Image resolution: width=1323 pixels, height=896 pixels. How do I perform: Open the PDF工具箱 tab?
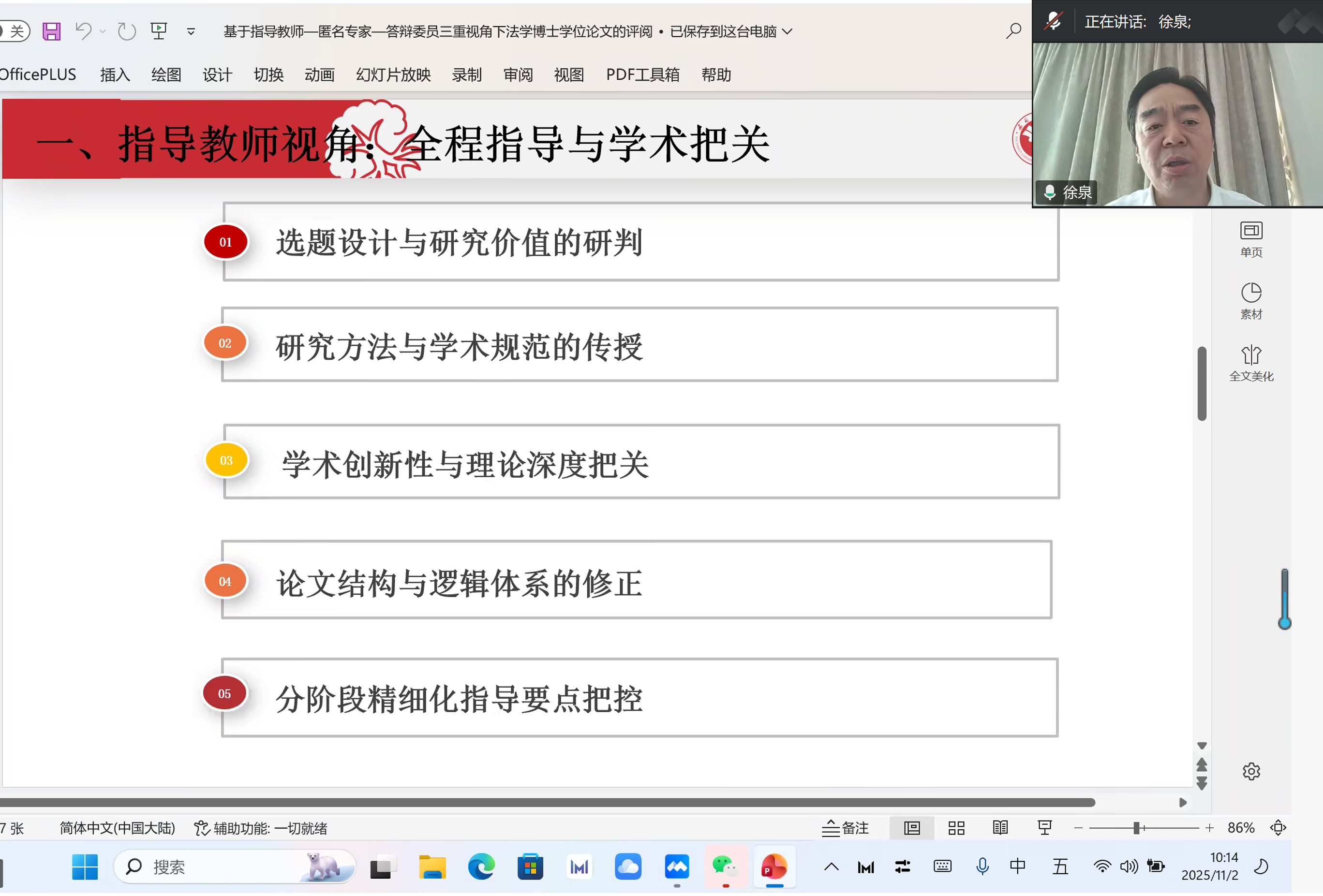[x=642, y=74]
